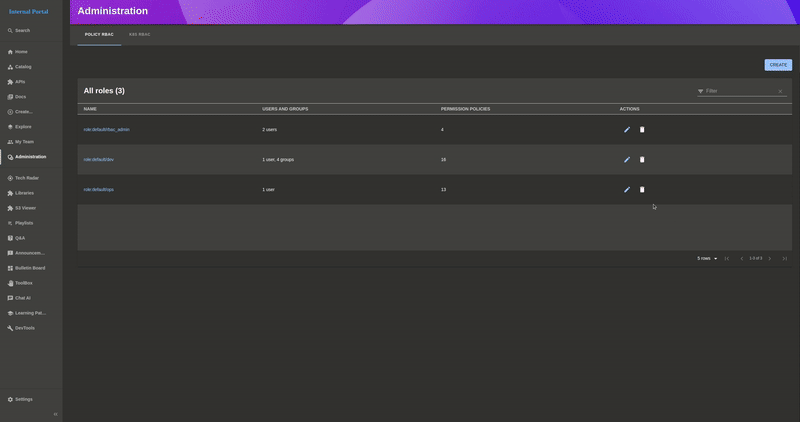
Task: Delete the role:default/rbac_admin role
Action: click(642, 129)
